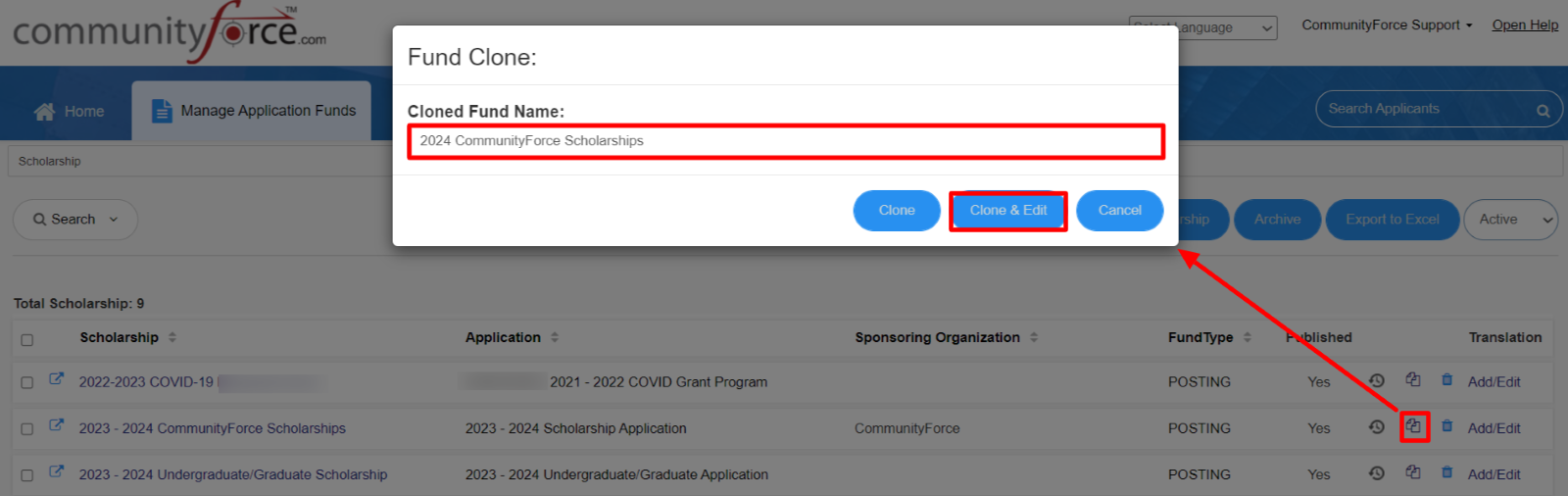View history for the CommunityForce Scholarships row
The width and height of the screenshot is (1568, 496).
(x=1377, y=426)
